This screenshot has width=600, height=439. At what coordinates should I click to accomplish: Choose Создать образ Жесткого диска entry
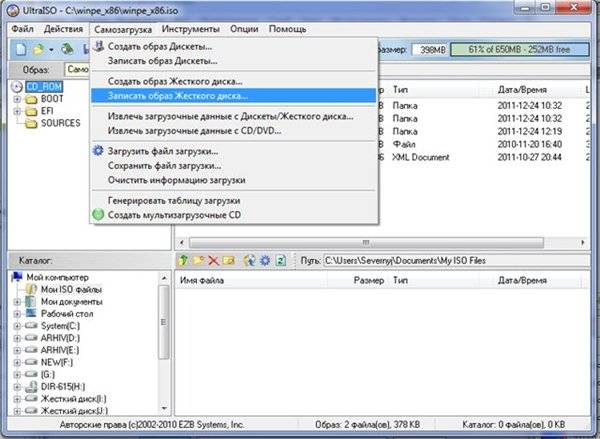234,82
